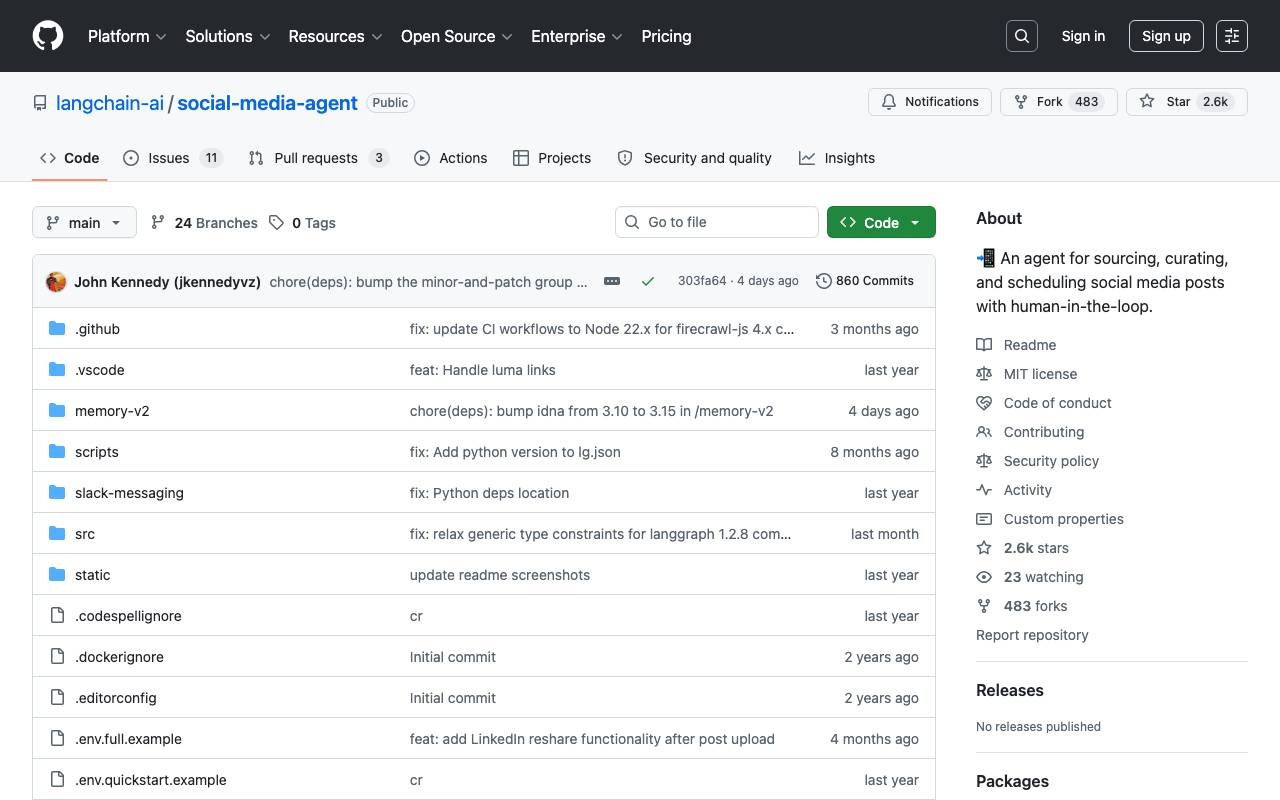Click the star icon in Star button
Screen dimensions: 1280x800
point(1147,102)
